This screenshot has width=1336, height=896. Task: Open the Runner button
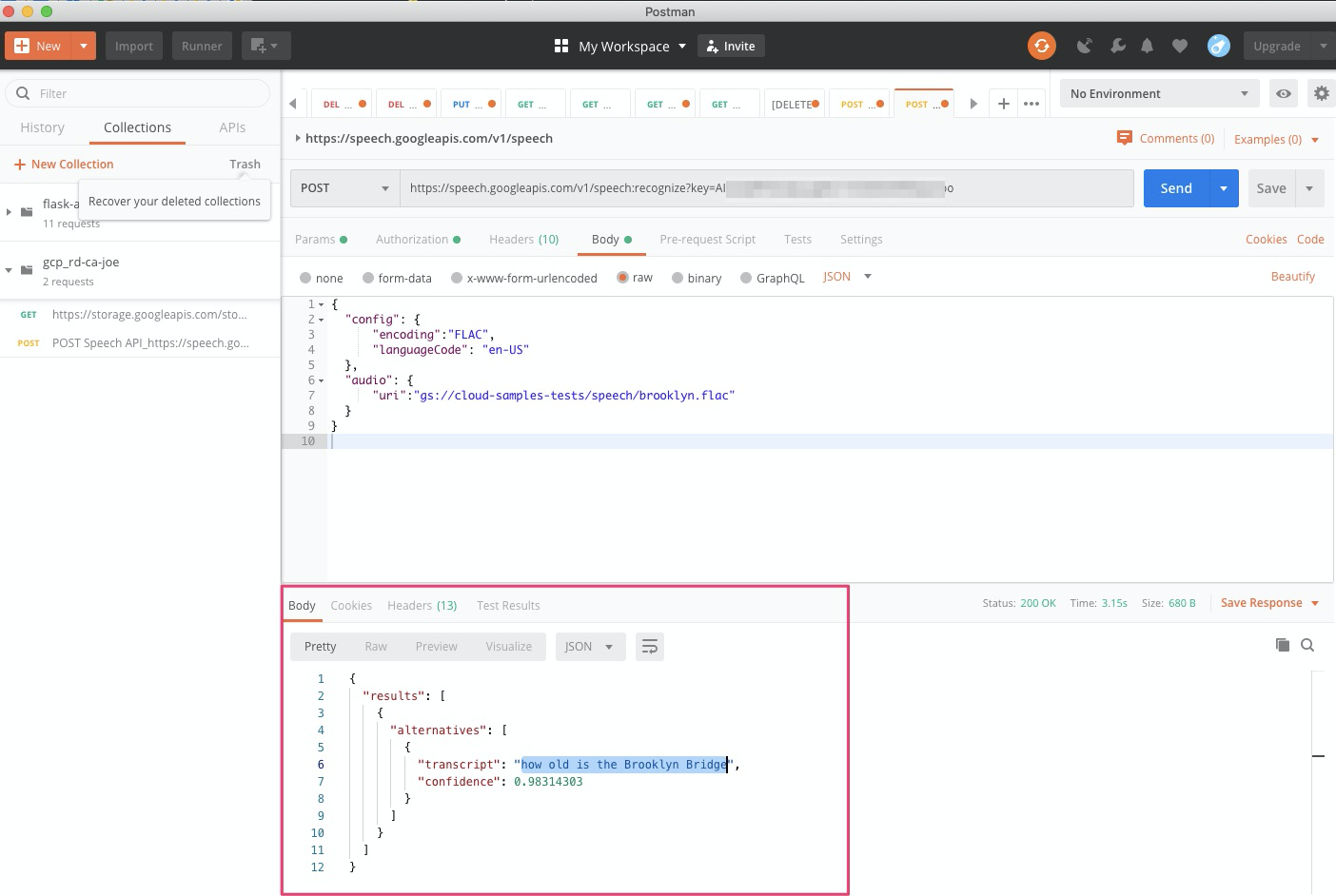pyautogui.click(x=202, y=46)
